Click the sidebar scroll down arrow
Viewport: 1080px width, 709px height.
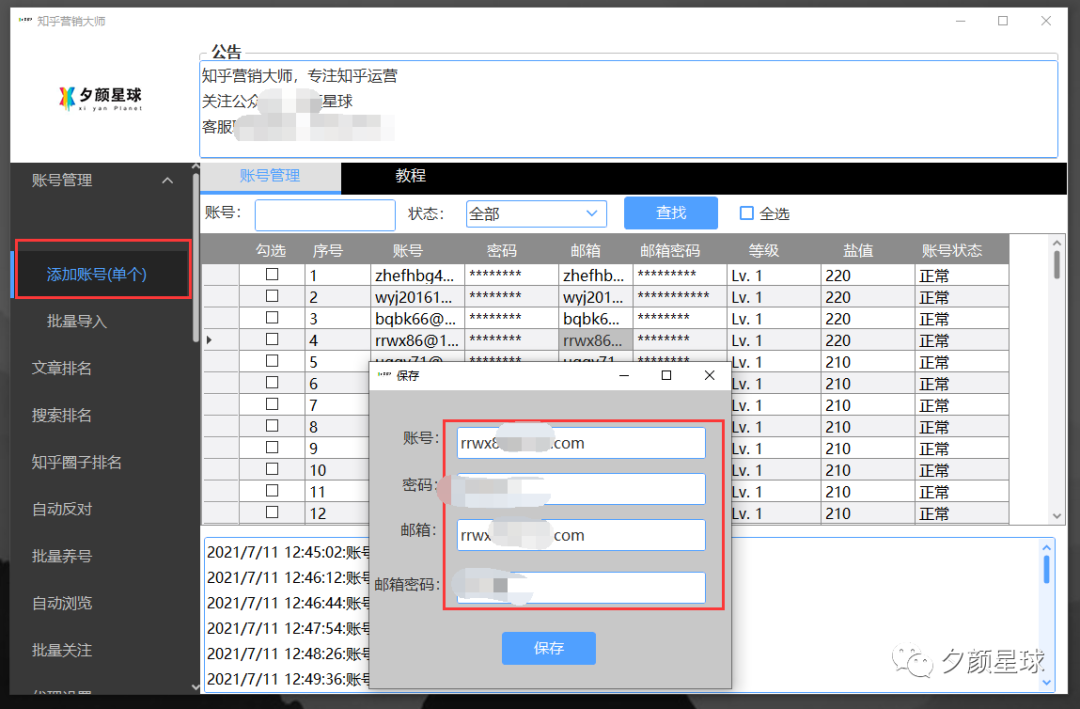pyautogui.click(x=196, y=687)
